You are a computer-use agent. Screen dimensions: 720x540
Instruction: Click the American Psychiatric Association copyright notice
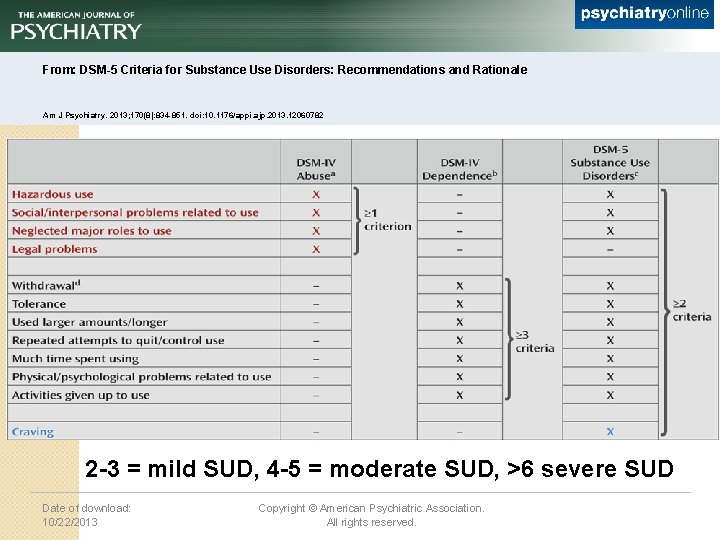(x=371, y=515)
